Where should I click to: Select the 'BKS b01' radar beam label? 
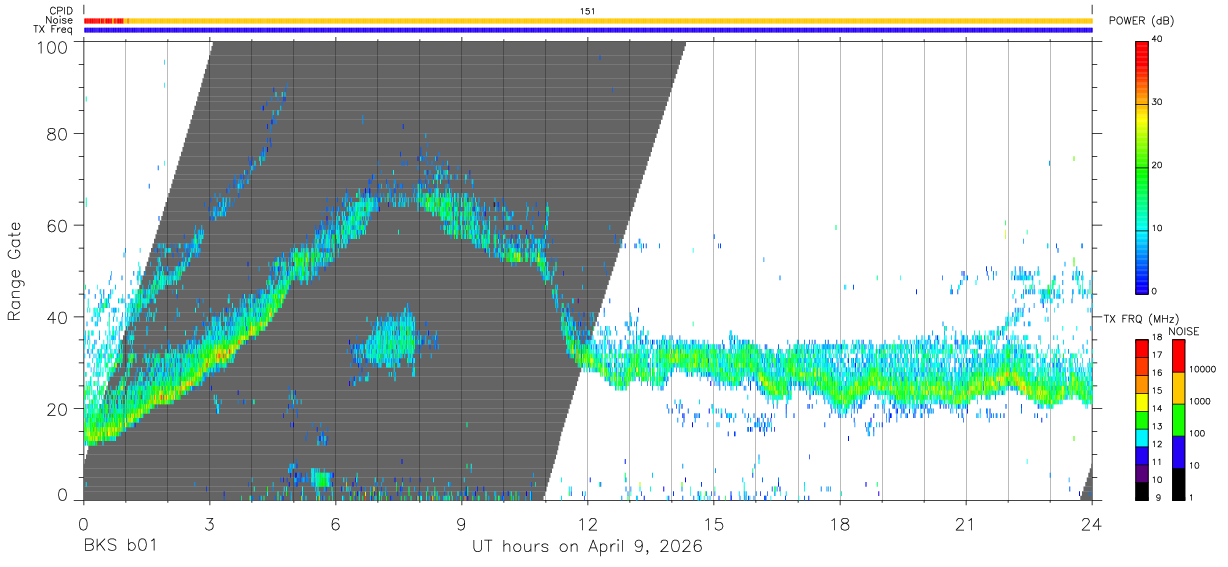tap(119, 547)
